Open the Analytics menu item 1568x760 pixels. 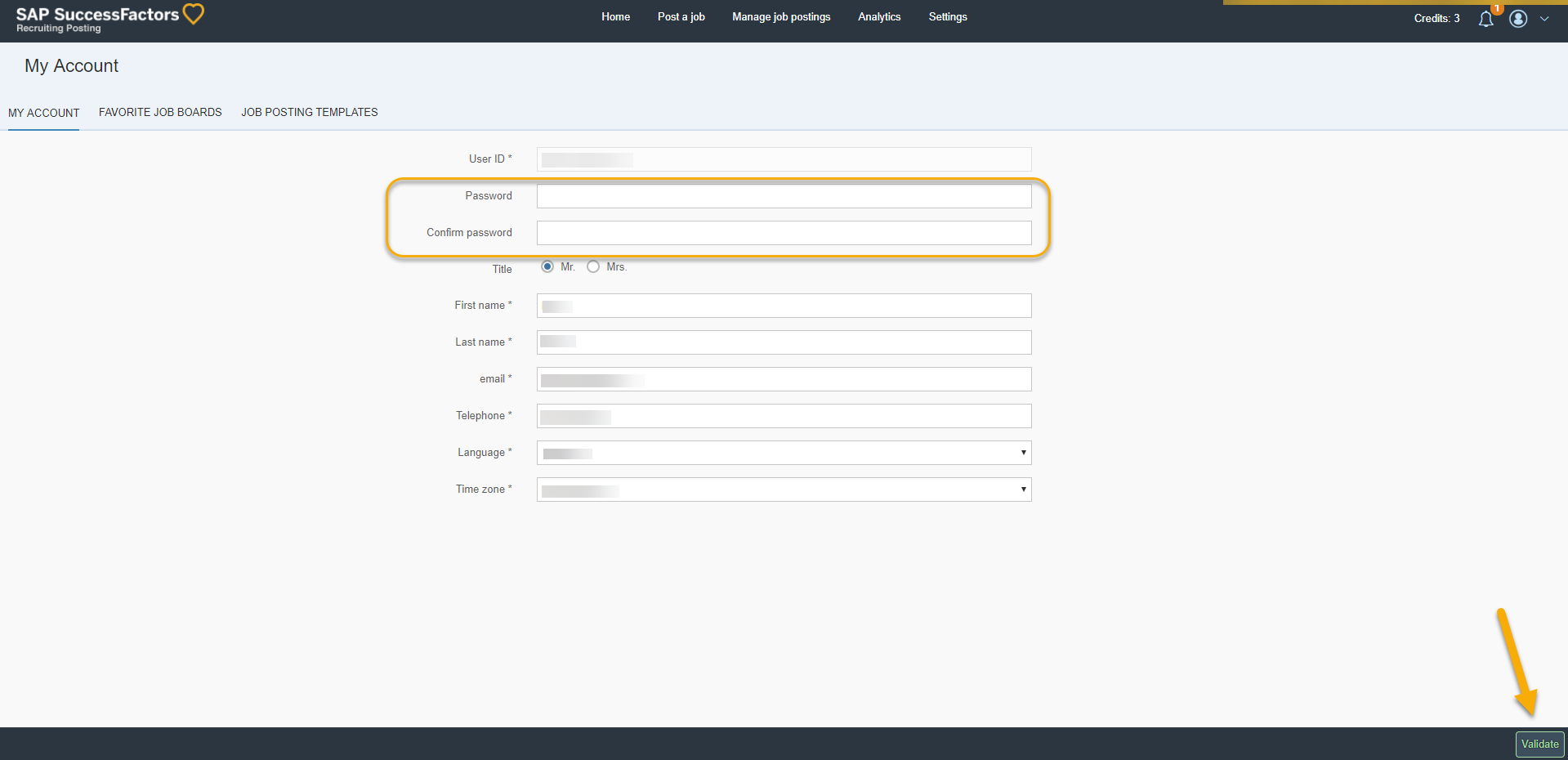879,16
